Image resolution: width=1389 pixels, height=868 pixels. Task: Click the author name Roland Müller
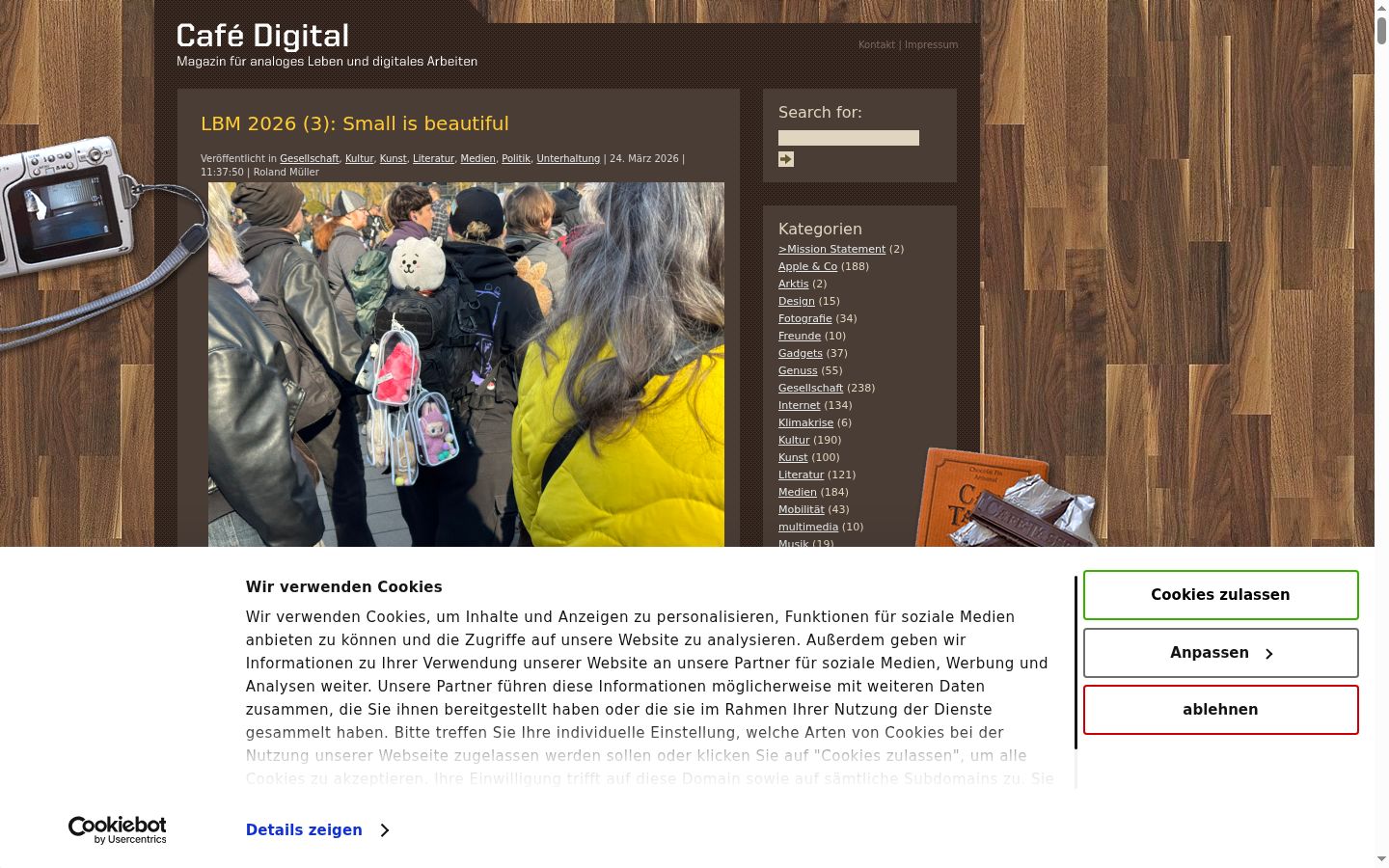click(286, 172)
